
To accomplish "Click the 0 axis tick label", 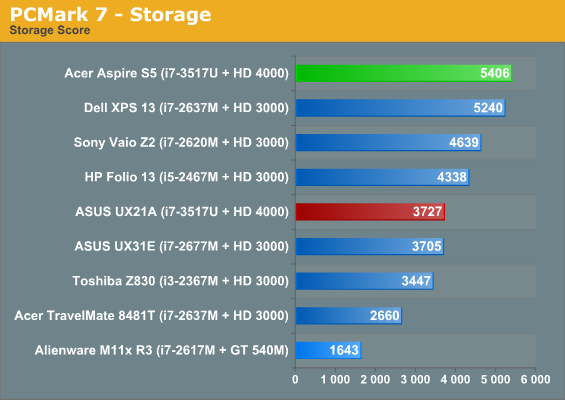I will click(295, 379).
